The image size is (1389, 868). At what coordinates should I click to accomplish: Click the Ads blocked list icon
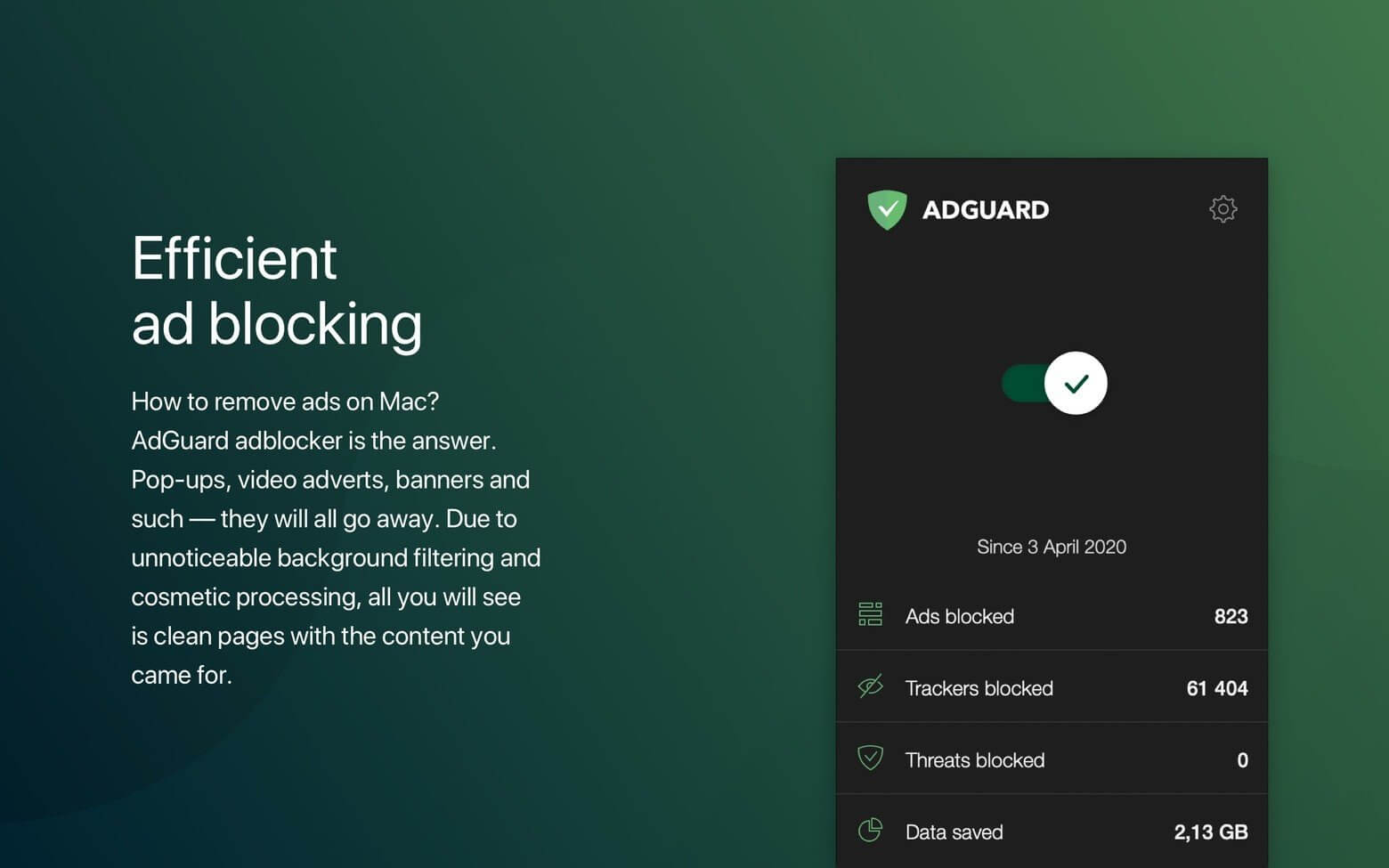click(870, 614)
